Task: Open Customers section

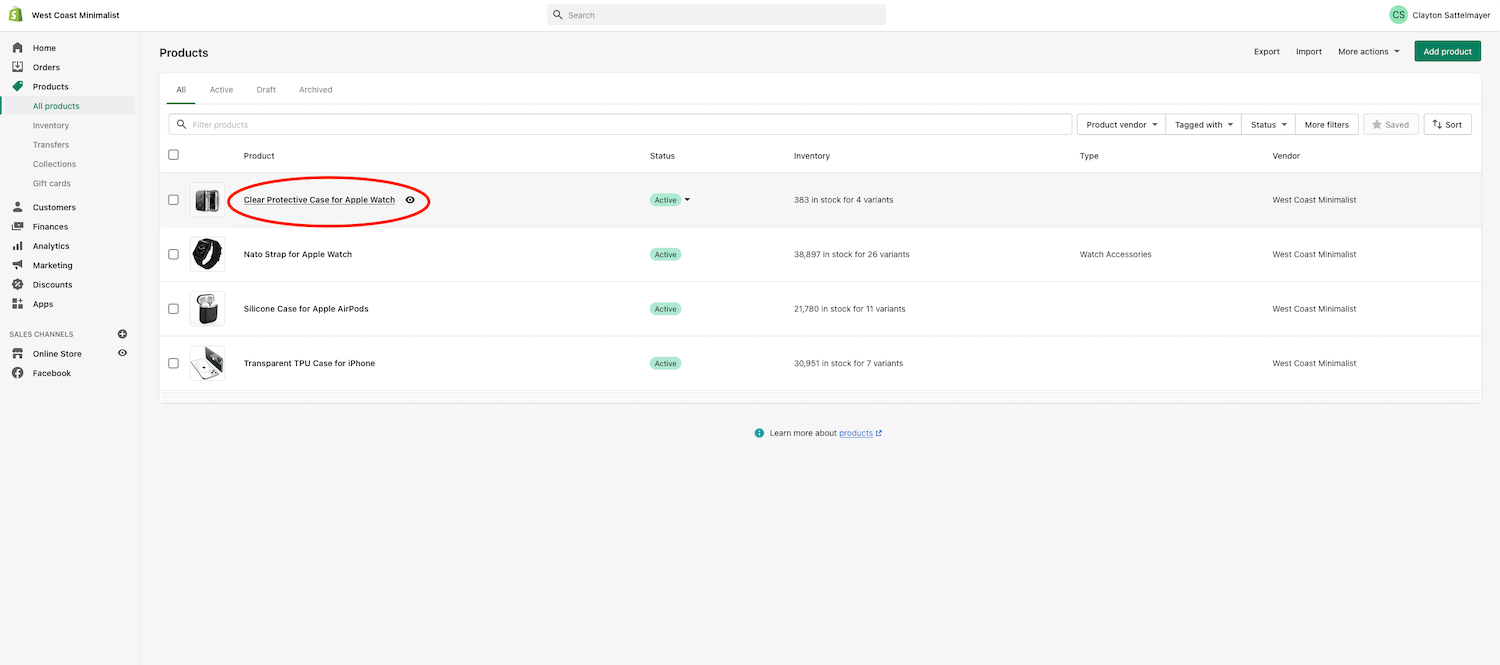Action: [54, 207]
